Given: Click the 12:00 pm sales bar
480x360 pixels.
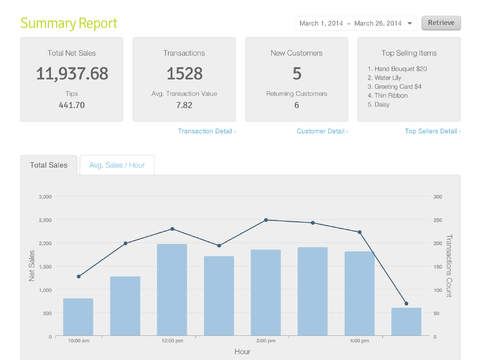Looking at the screenshot, I should pos(172,290).
